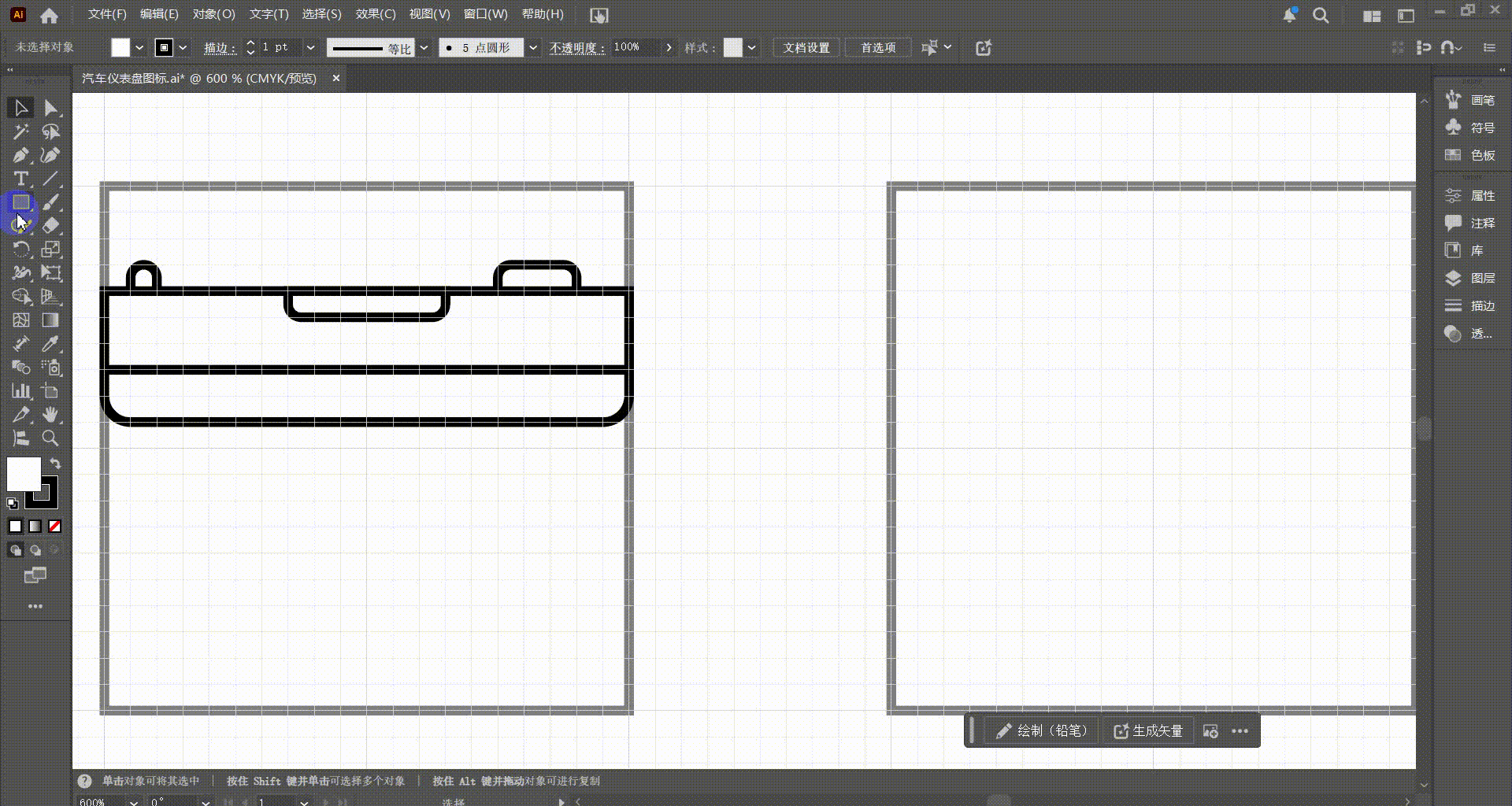Open the zoom level dropdown in status bar
The width and height of the screenshot is (1512, 806).
[134, 802]
